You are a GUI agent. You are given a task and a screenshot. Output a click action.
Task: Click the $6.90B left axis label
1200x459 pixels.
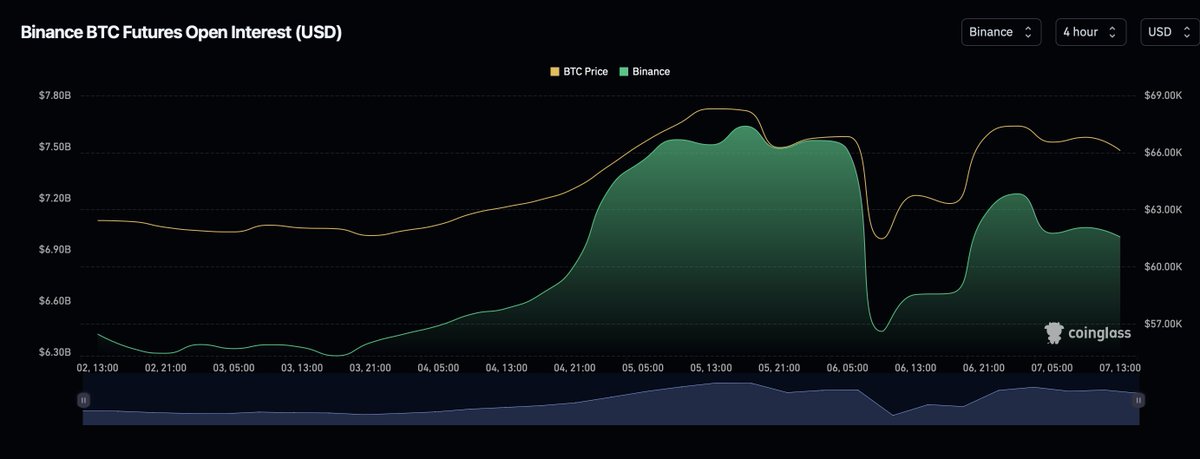click(x=54, y=249)
